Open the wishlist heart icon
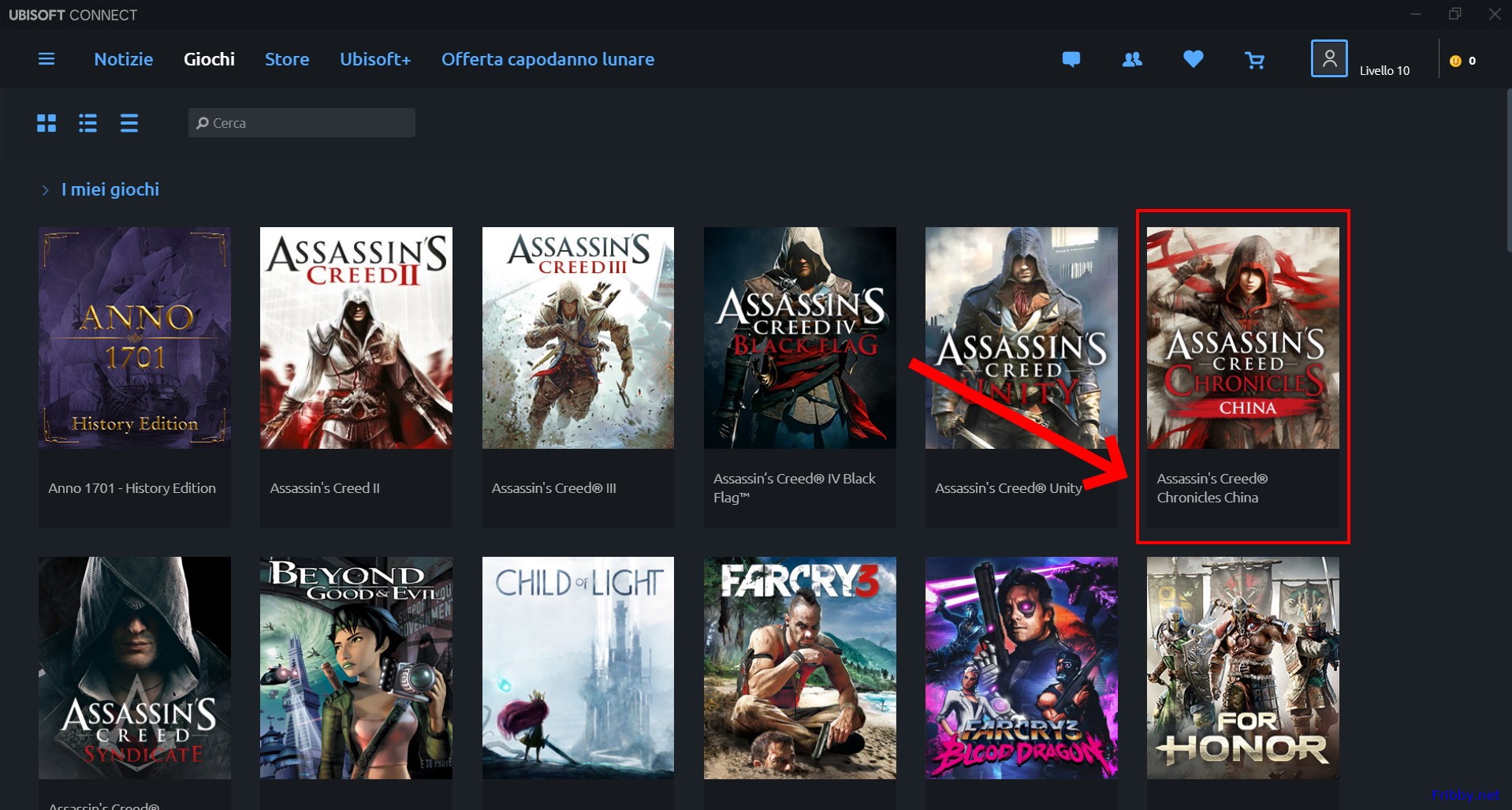 1194,59
